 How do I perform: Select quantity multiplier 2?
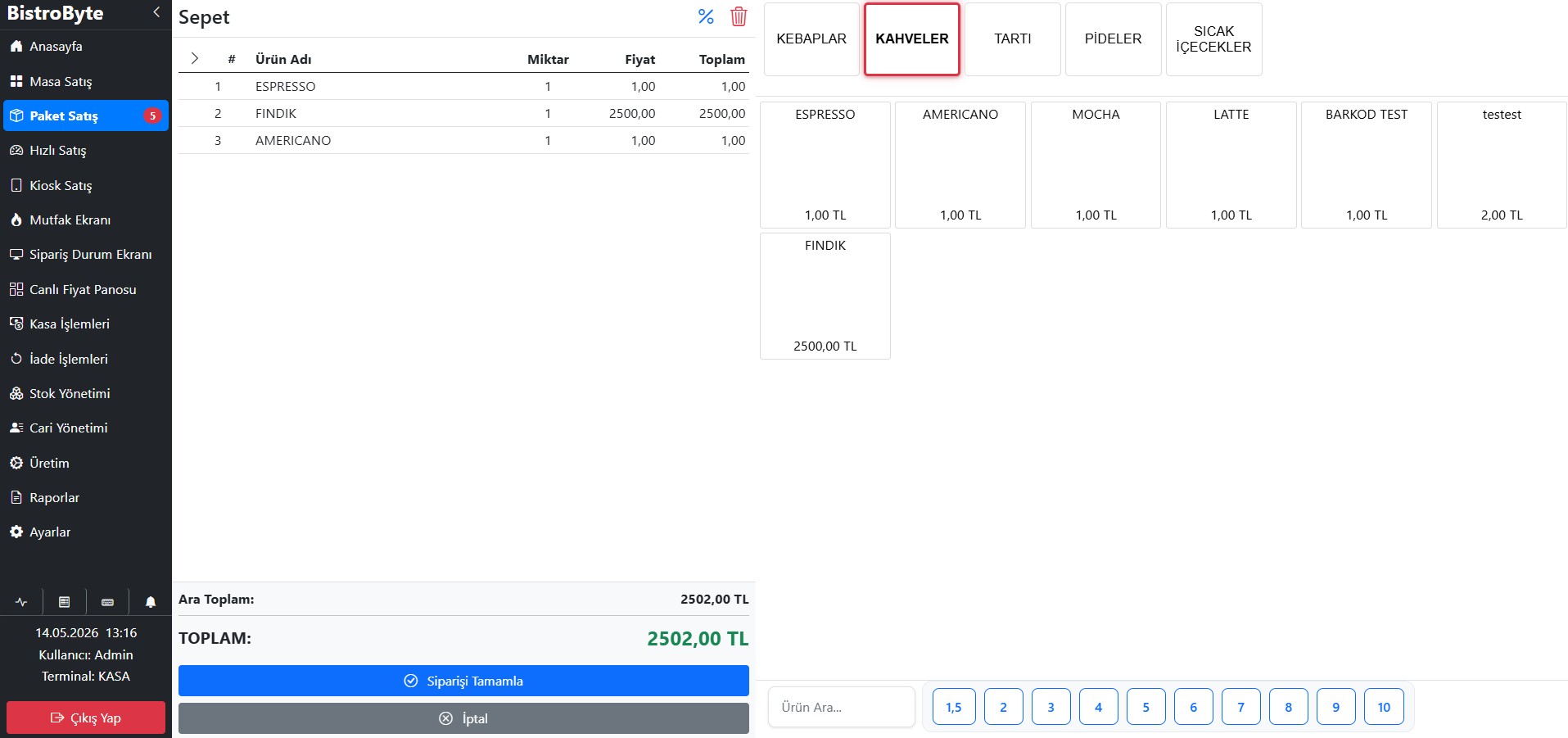pos(1003,707)
